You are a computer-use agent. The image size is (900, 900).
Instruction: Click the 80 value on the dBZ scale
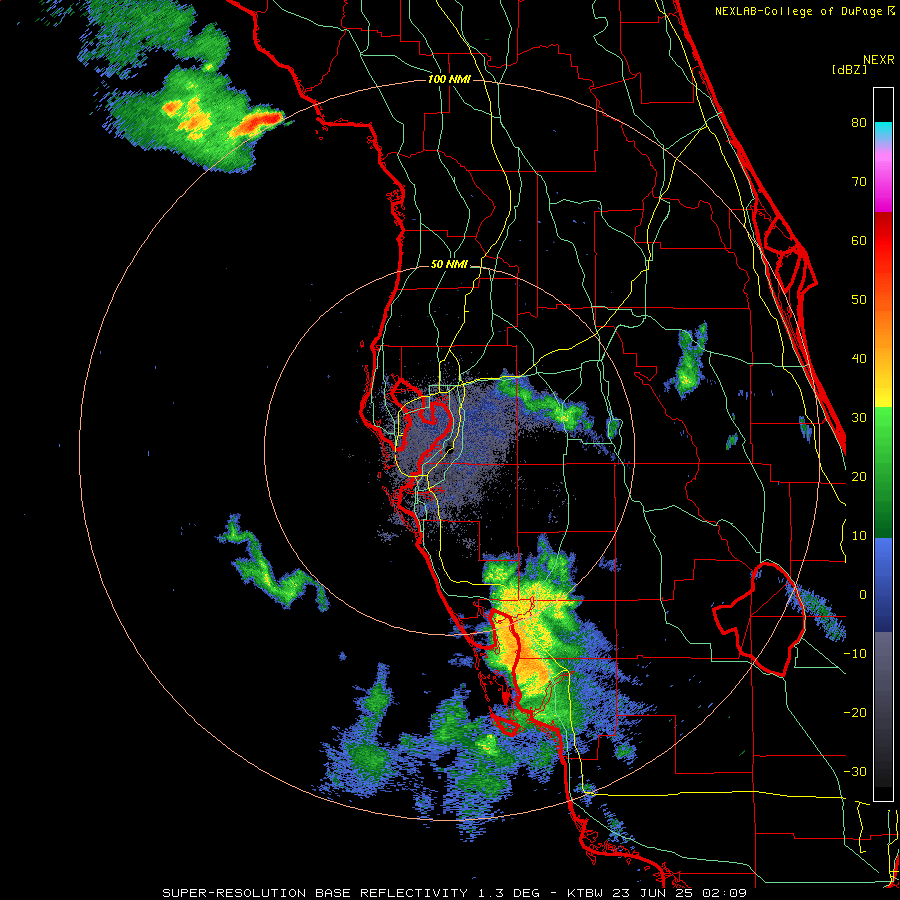point(859,123)
